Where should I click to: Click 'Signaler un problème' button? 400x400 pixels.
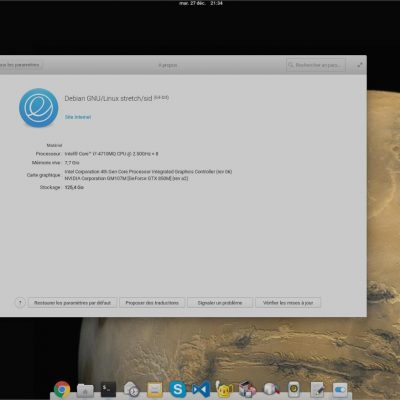[220, 303]
